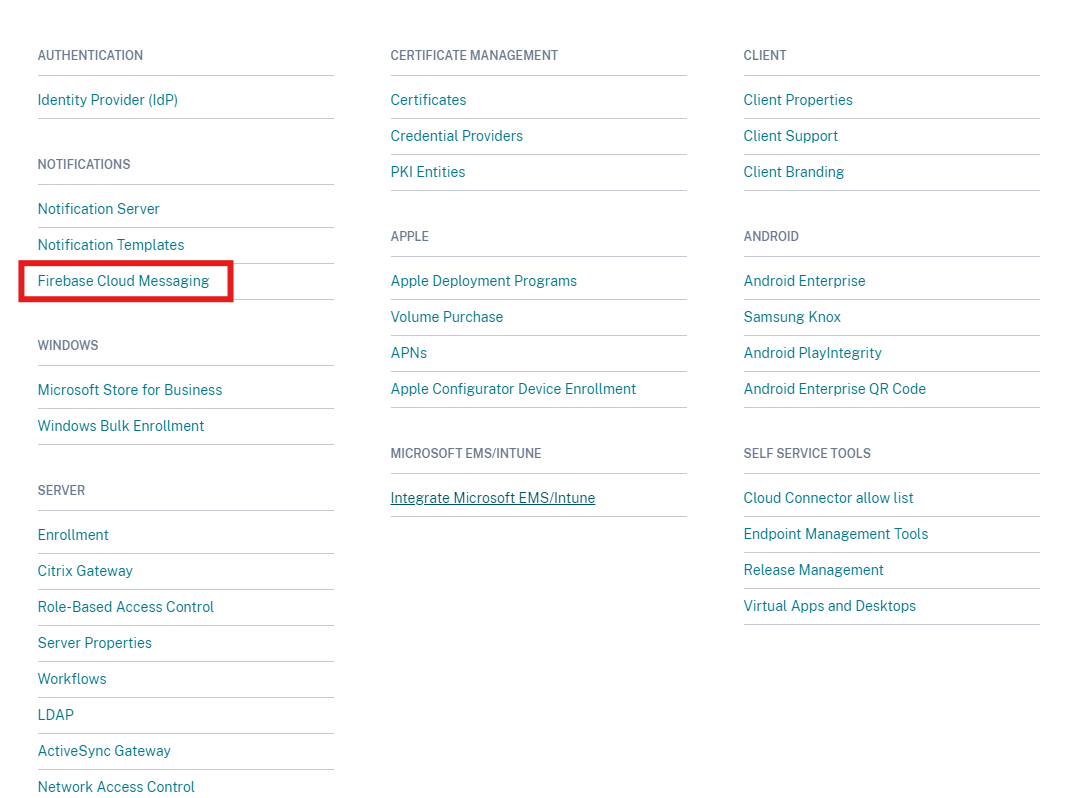Go to Notification Templates
1087x798 pixels.
[x=111, y=245]
